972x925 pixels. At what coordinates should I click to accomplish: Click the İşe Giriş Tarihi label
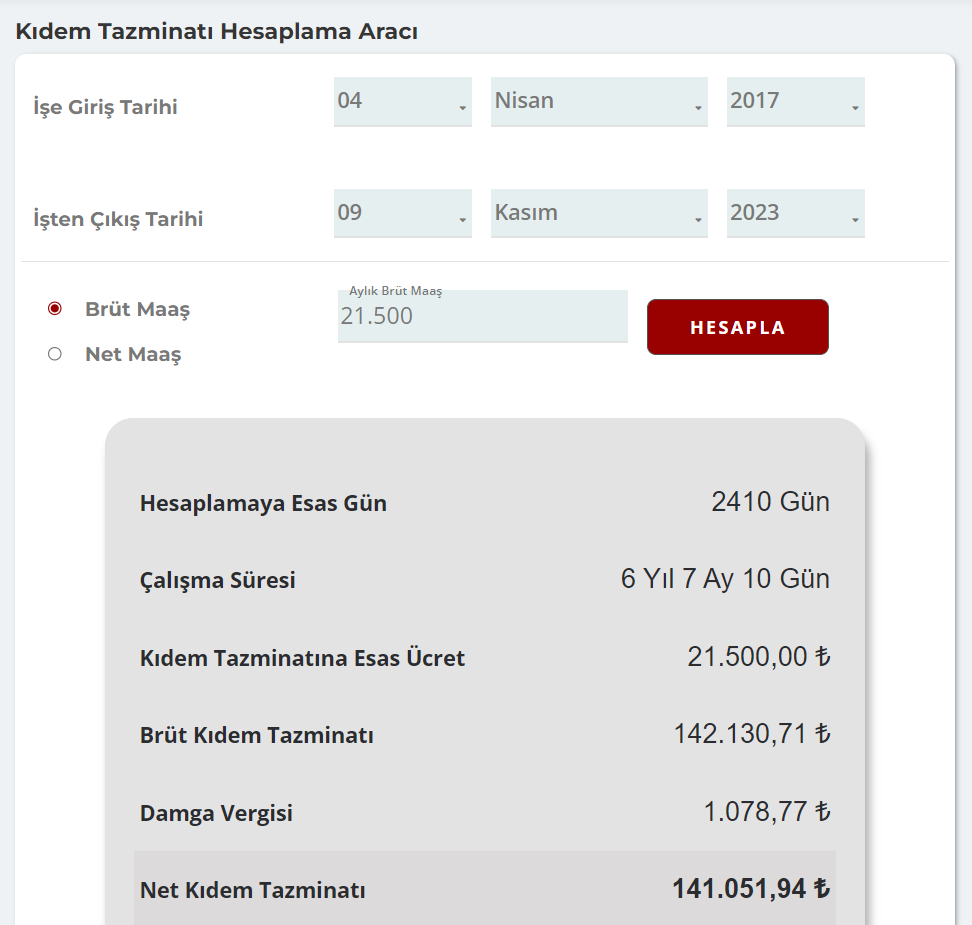click(105, 107)
